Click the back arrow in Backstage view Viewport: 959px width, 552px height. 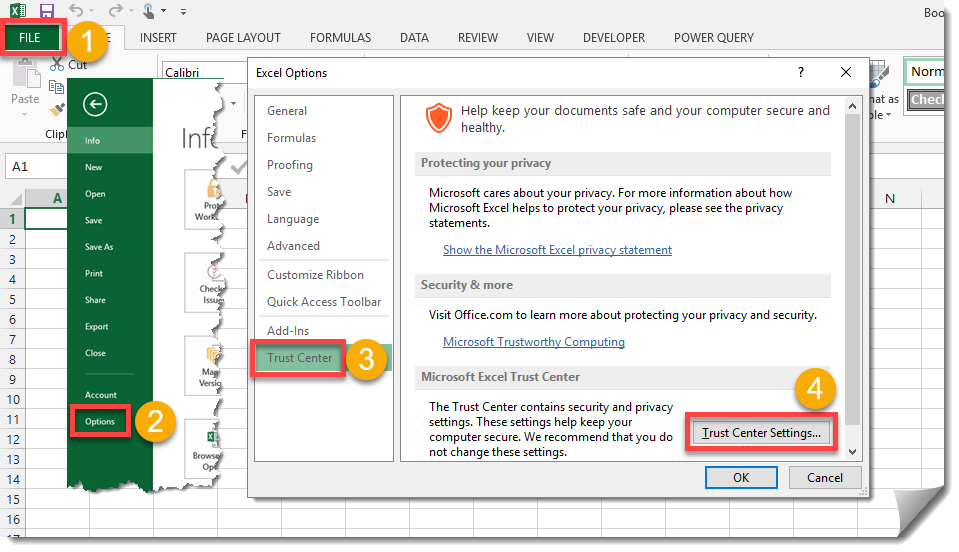tap(95, 105)
